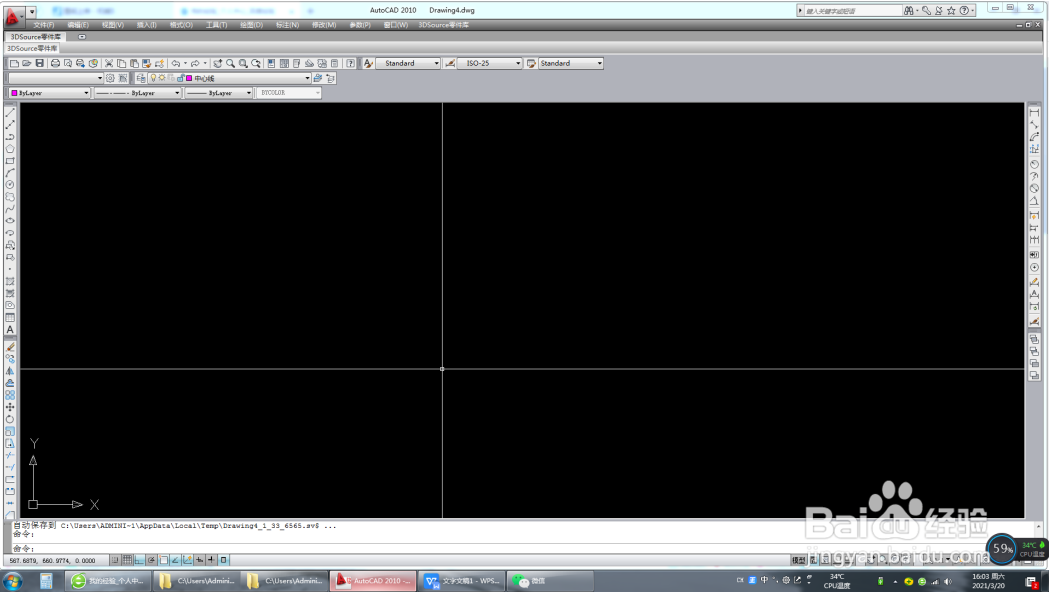Click the New drawing icon

pos(14,64)
